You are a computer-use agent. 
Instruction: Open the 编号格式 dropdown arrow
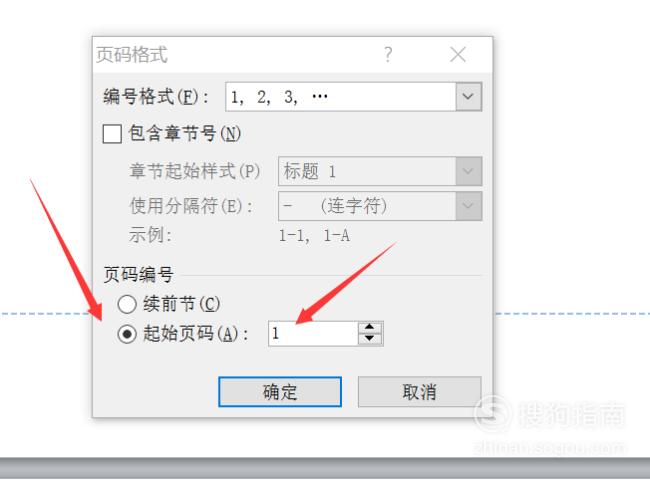pyautogui.click(x=468, y=97)
